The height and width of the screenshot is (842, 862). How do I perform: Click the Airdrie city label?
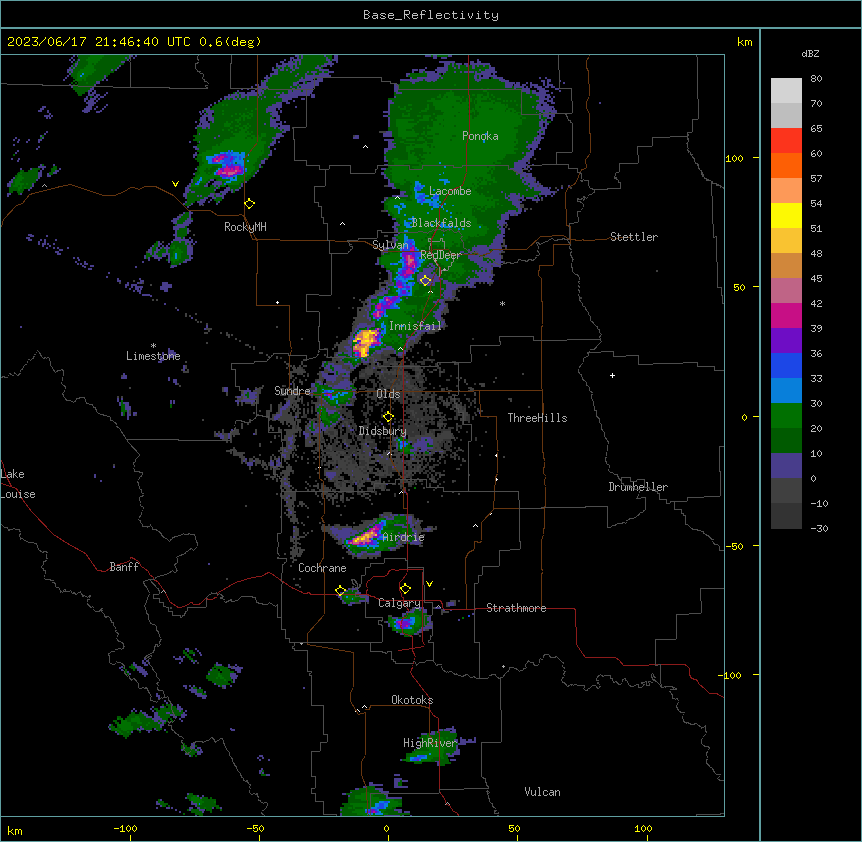pyautogui.click(x=404, y=537)
